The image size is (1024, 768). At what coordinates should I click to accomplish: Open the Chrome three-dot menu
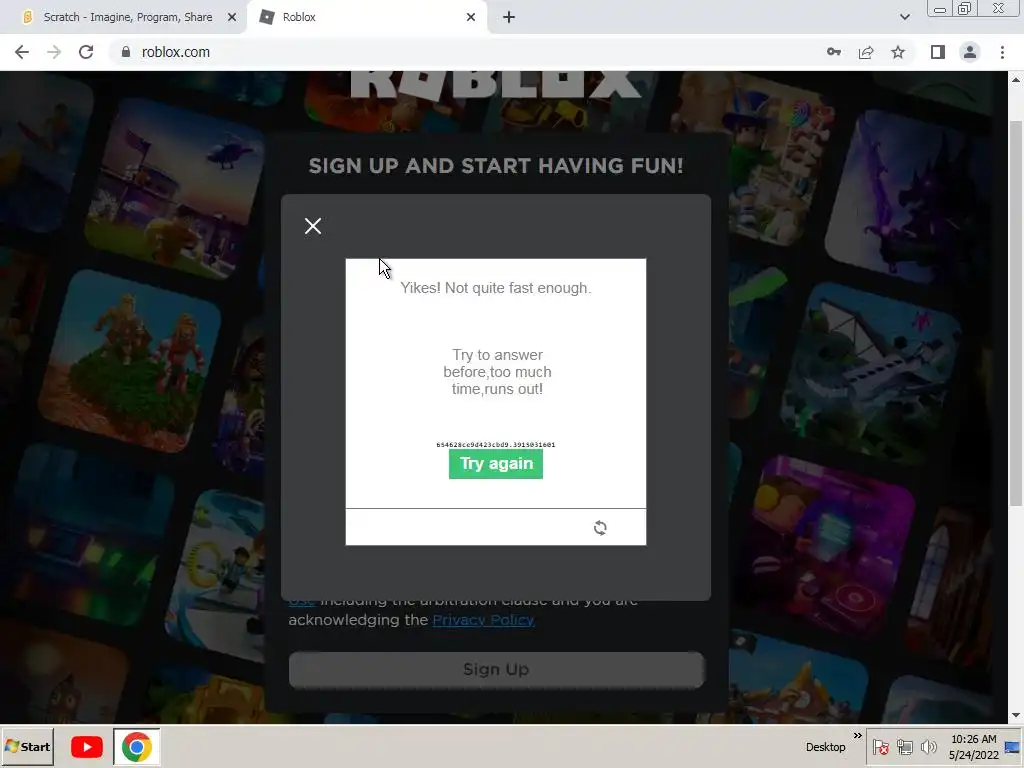(x=1002, y=52)
